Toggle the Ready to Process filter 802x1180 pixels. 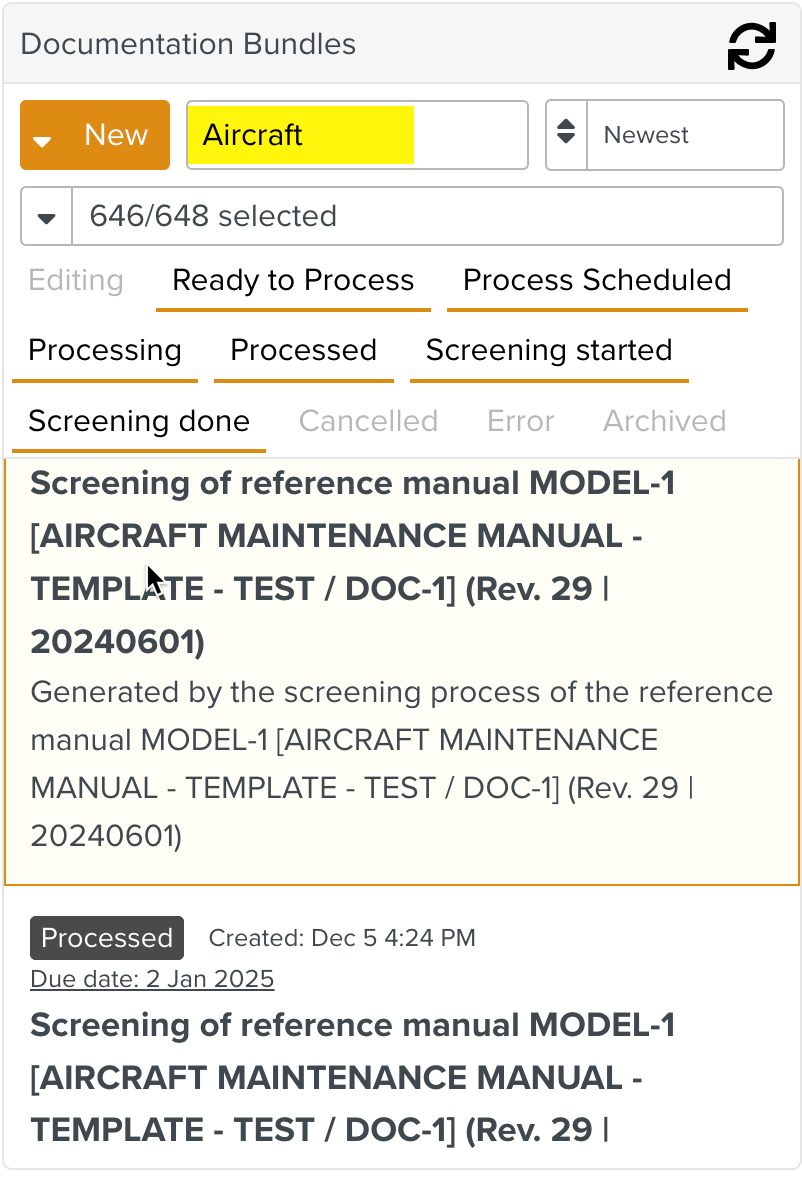click(293, 281)
